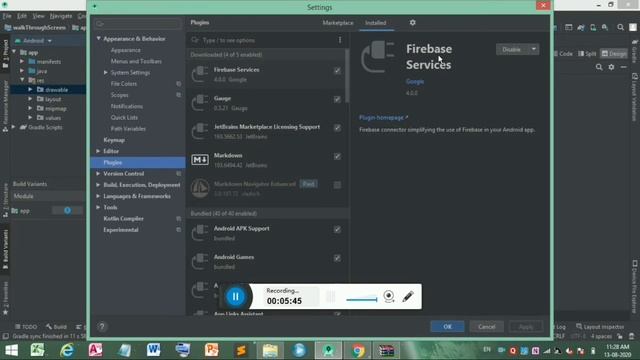Open Microsoft Access from taskbar

coord(96,350)
